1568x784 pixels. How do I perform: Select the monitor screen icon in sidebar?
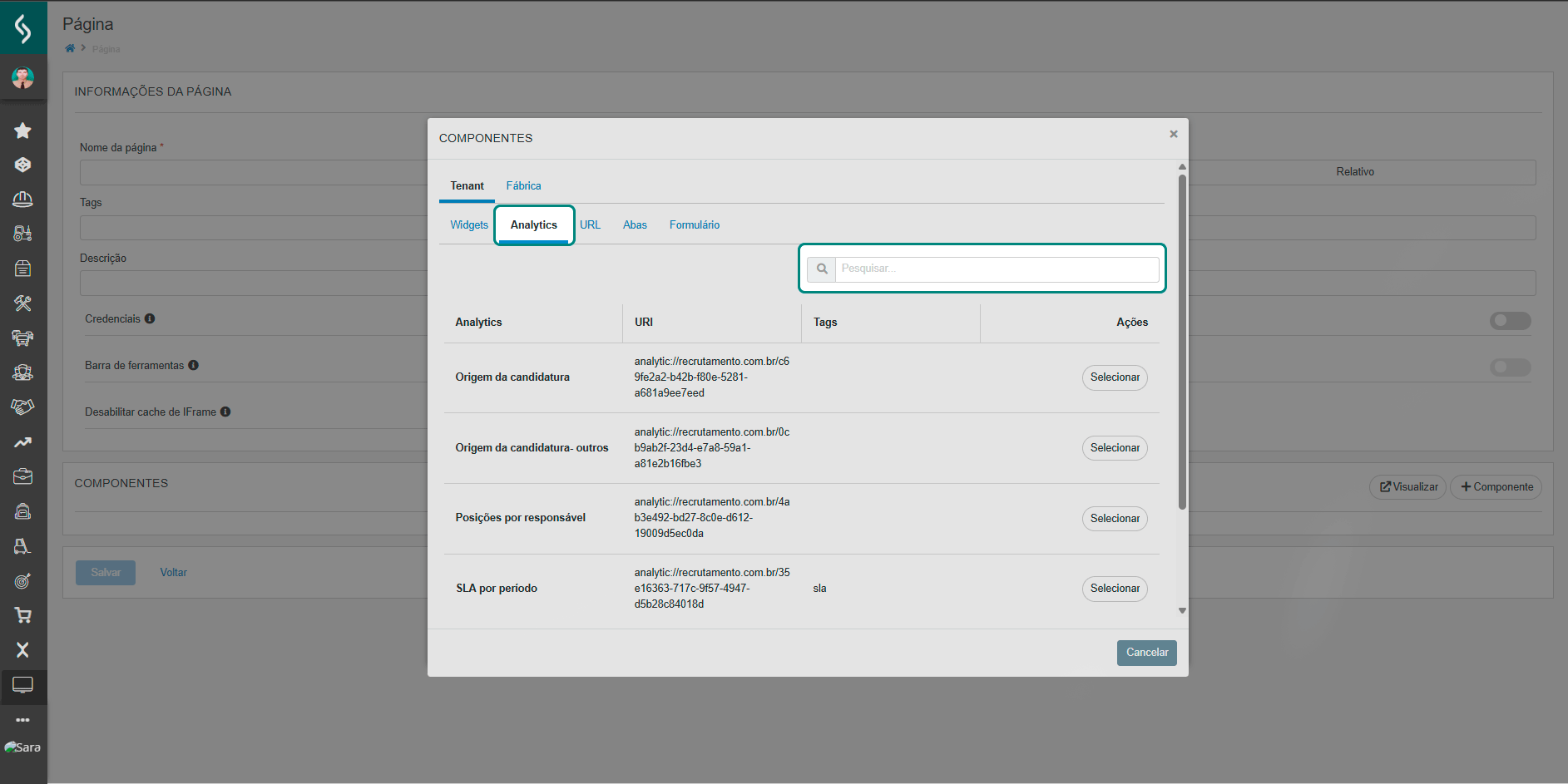tap(22, 685)
